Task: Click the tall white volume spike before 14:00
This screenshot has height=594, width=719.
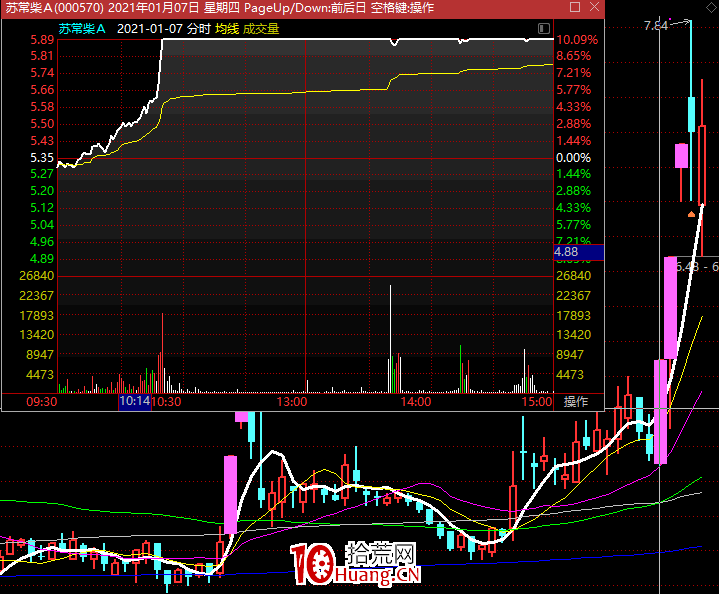Action: pyautogui.click(x=391, y=339)
